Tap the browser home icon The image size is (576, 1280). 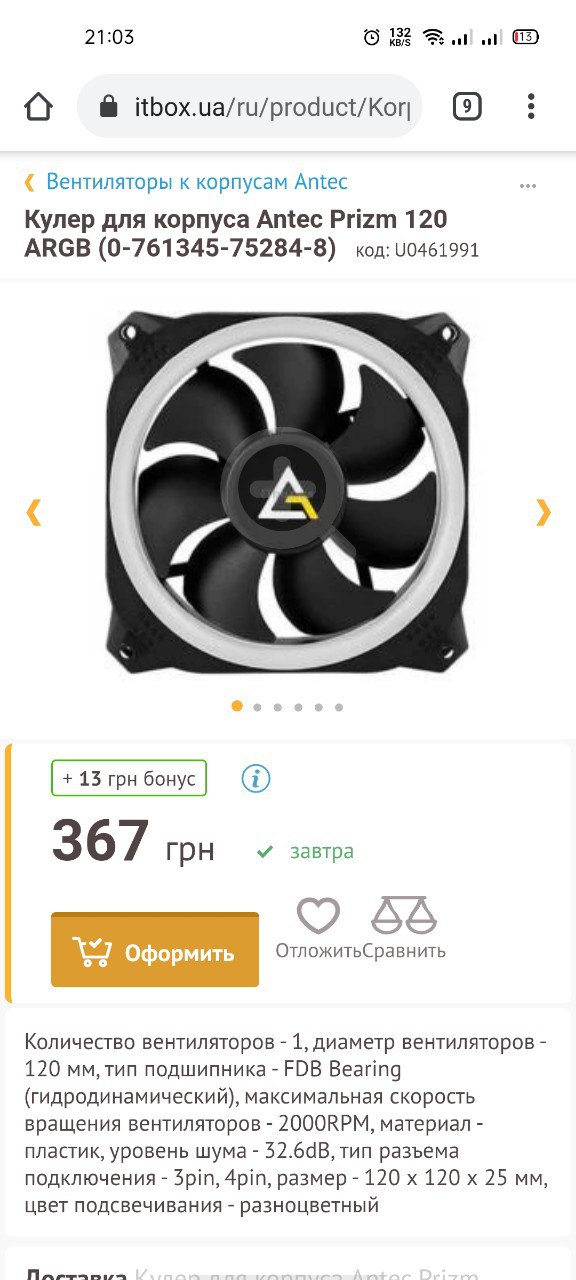click(x=38, y=106)
